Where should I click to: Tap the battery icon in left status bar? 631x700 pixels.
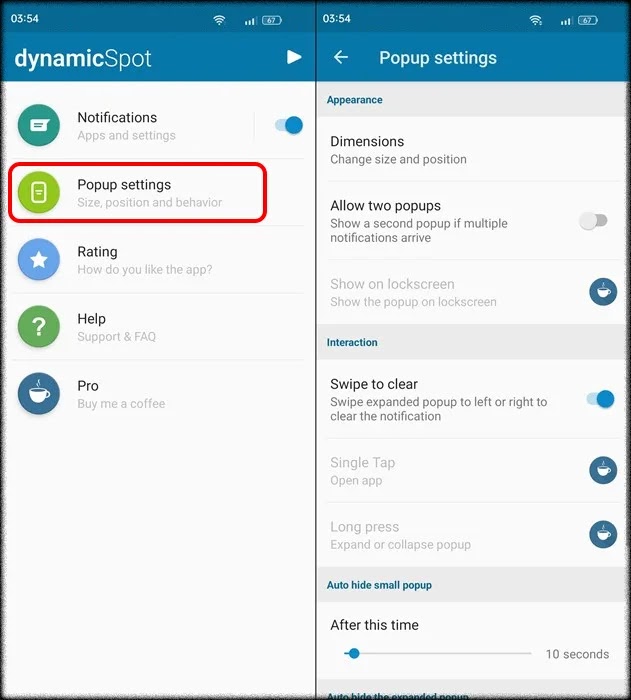click(x=272, y=20)
